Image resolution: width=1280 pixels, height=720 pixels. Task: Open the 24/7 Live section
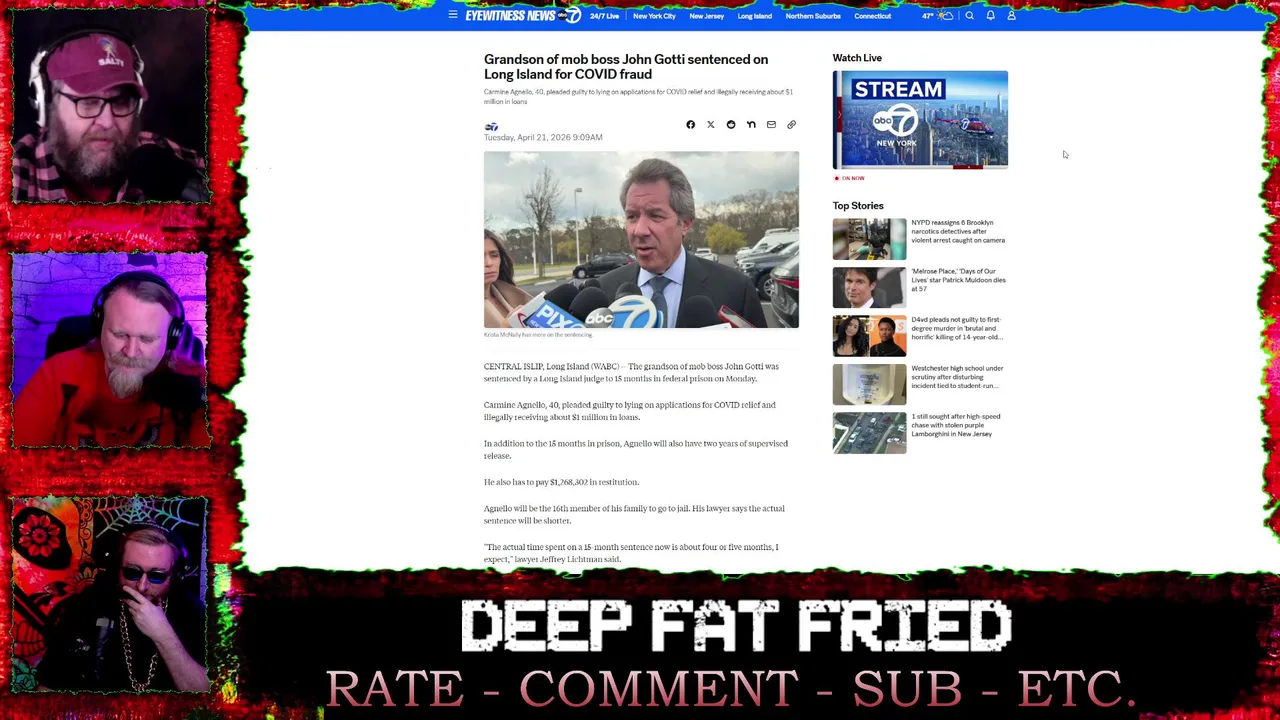[x=604, y=16]
